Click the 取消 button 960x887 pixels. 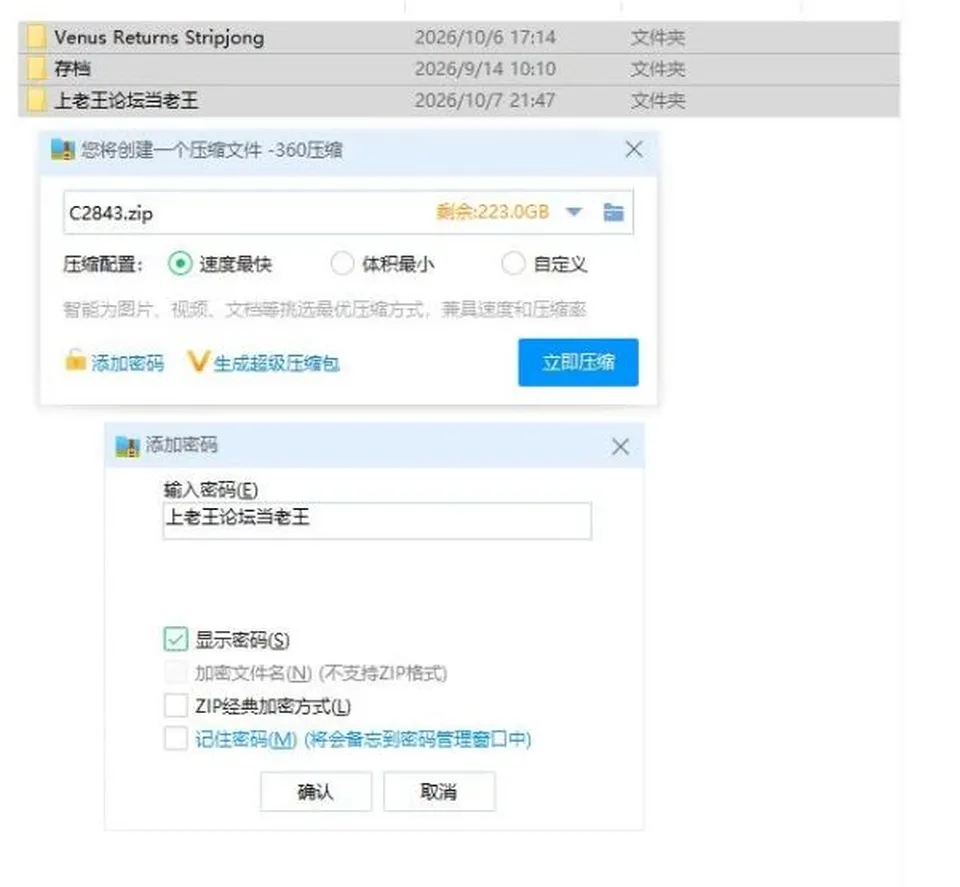point(439,792)
